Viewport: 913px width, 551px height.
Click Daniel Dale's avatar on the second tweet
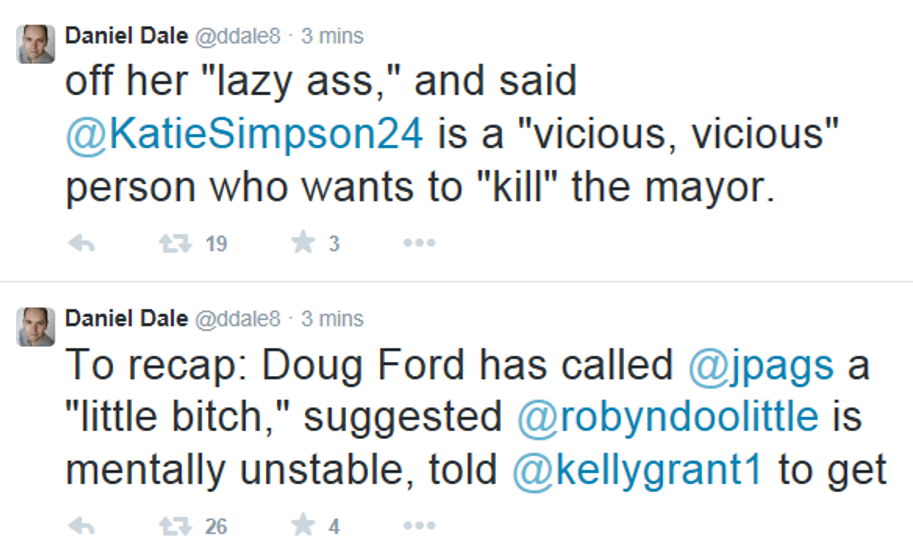click(x=35, y=326)
